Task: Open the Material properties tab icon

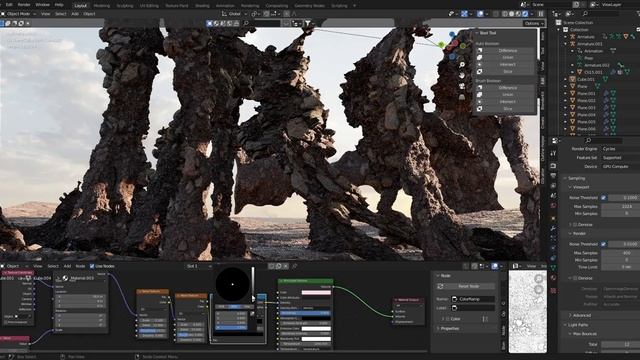Action: click(x=553, y=278)
